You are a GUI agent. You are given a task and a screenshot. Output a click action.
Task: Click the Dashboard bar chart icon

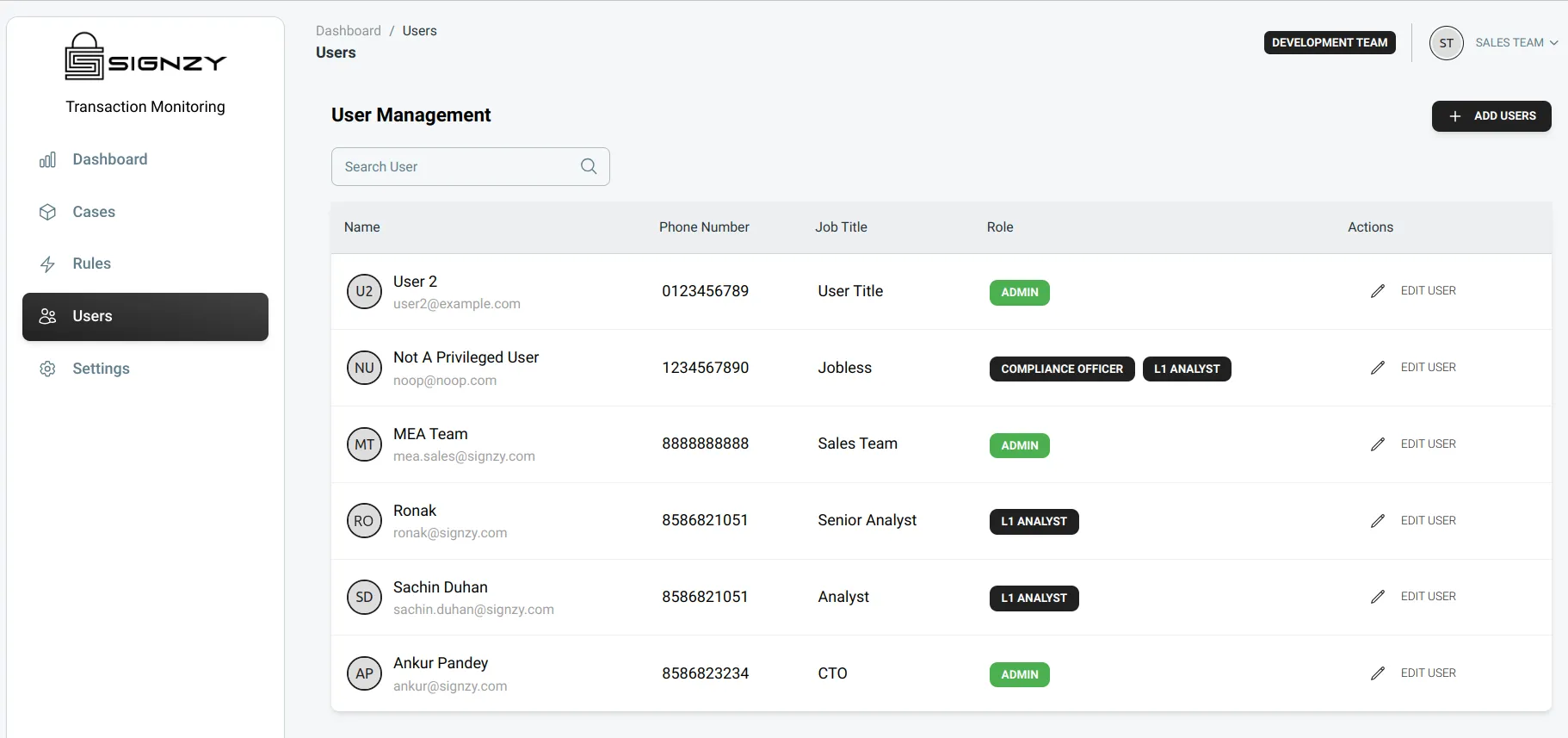[x=47, y=160]
